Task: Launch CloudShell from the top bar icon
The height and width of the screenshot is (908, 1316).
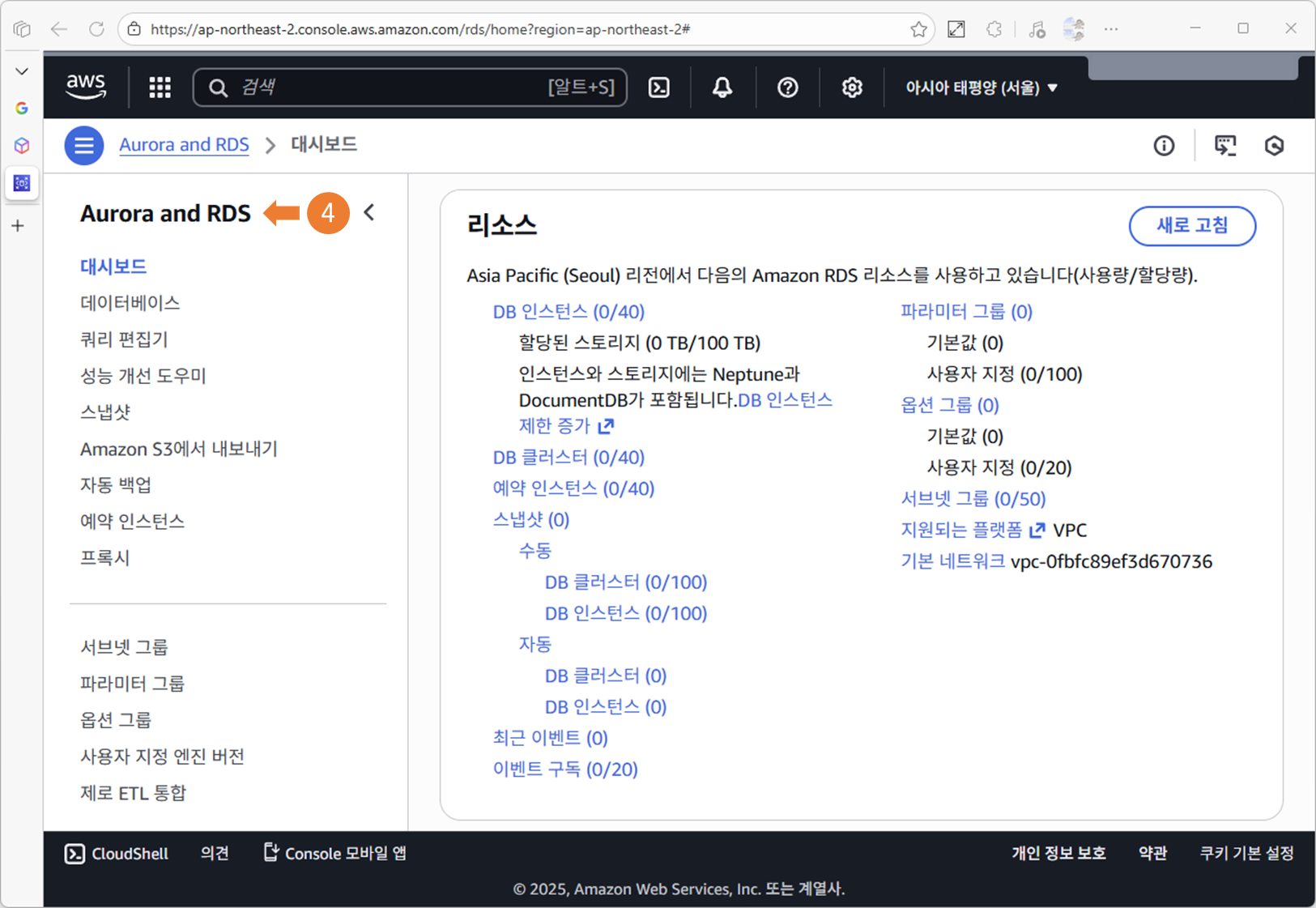Action: [659, 87]
